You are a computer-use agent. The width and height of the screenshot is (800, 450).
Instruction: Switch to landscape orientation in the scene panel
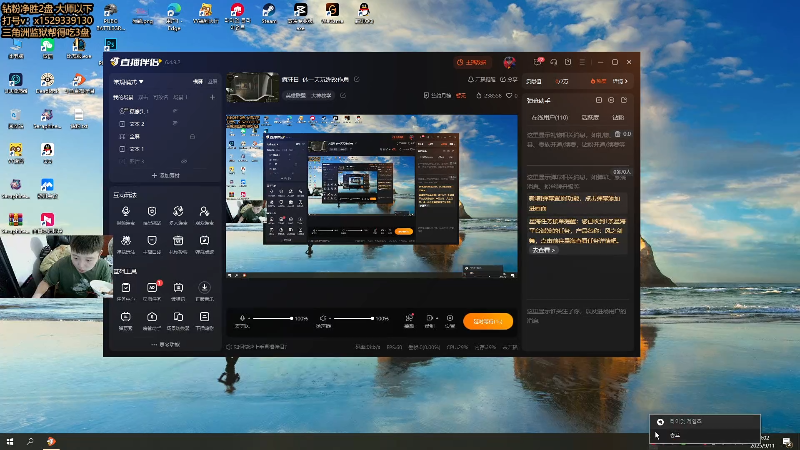click(x=197, y=82)
